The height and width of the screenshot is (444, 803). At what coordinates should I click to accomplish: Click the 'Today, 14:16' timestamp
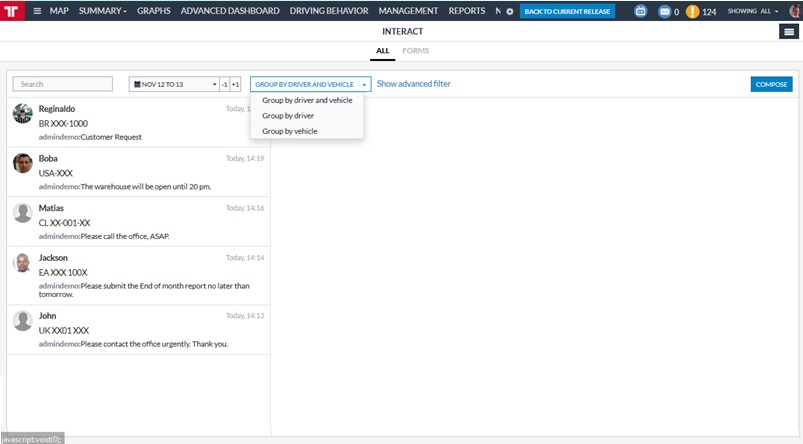[245, 208]
